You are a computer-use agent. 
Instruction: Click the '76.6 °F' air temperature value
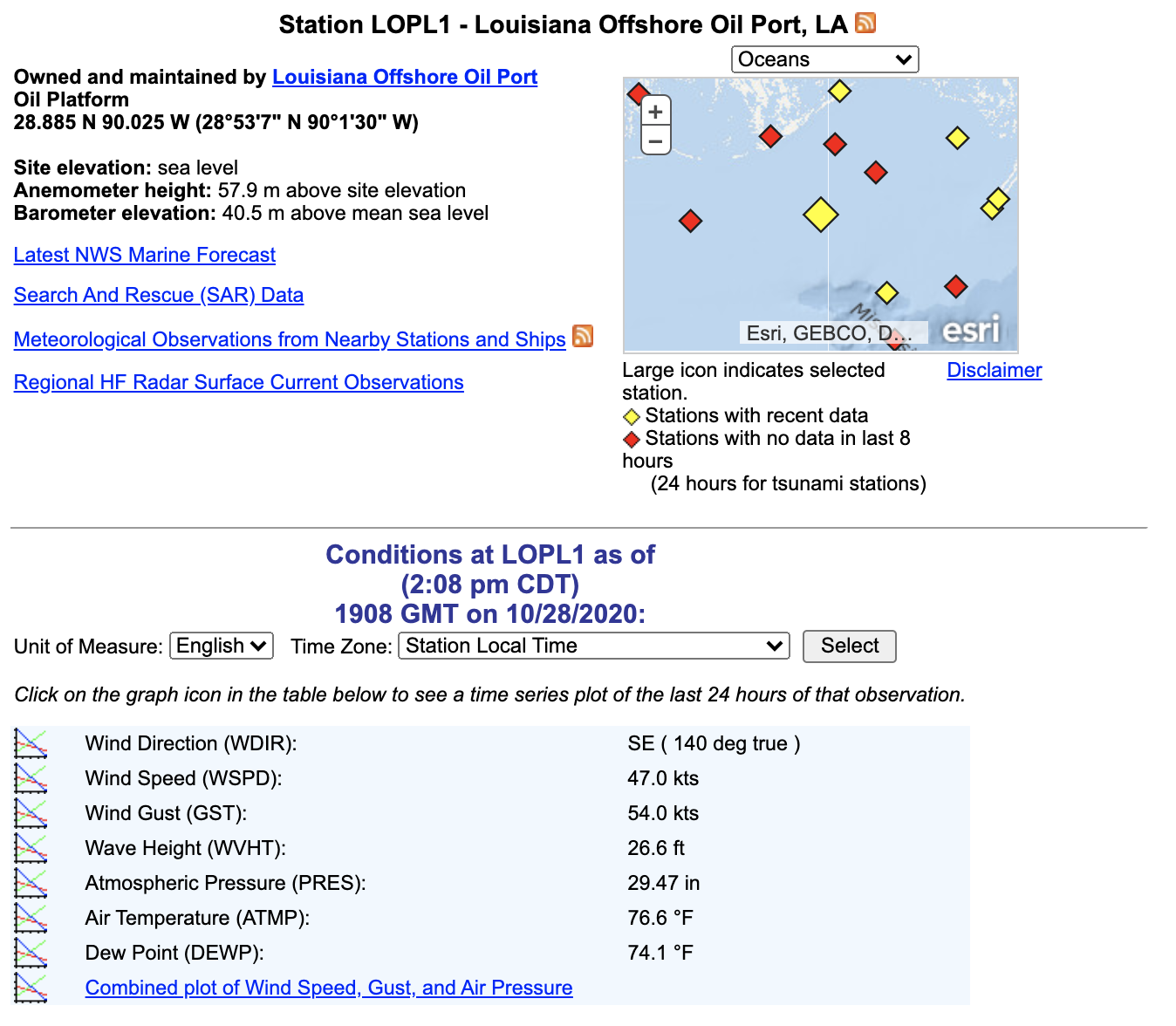tap(660, 918)
